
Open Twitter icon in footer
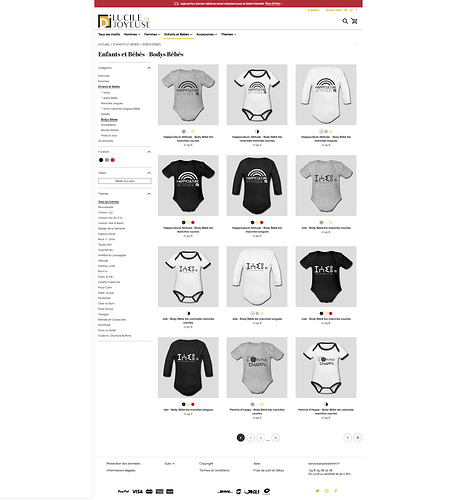click(x=317, y=491)
